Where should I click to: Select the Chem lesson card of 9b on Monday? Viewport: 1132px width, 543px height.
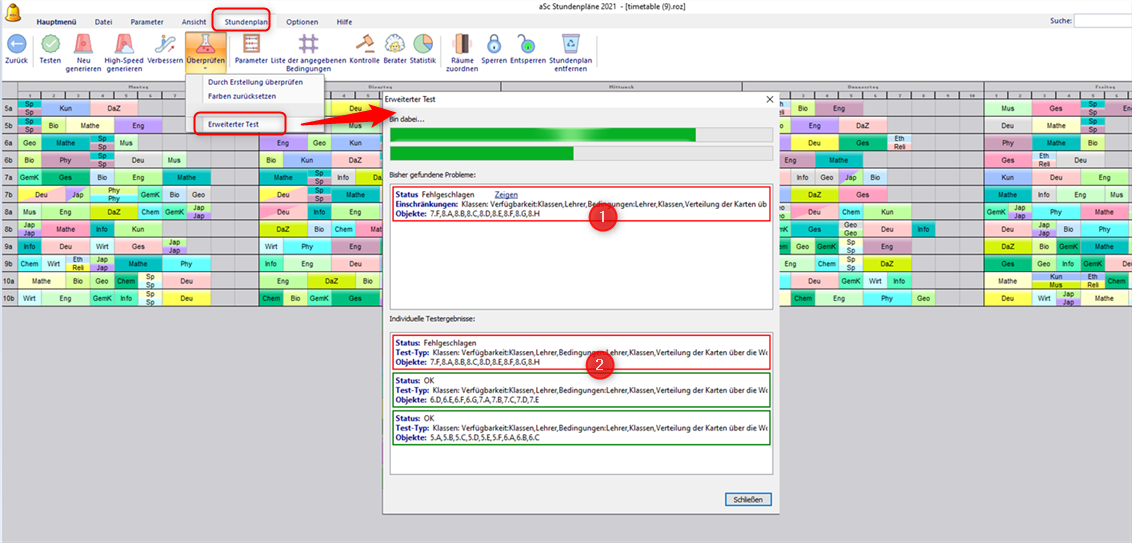(x=30, y=264)
